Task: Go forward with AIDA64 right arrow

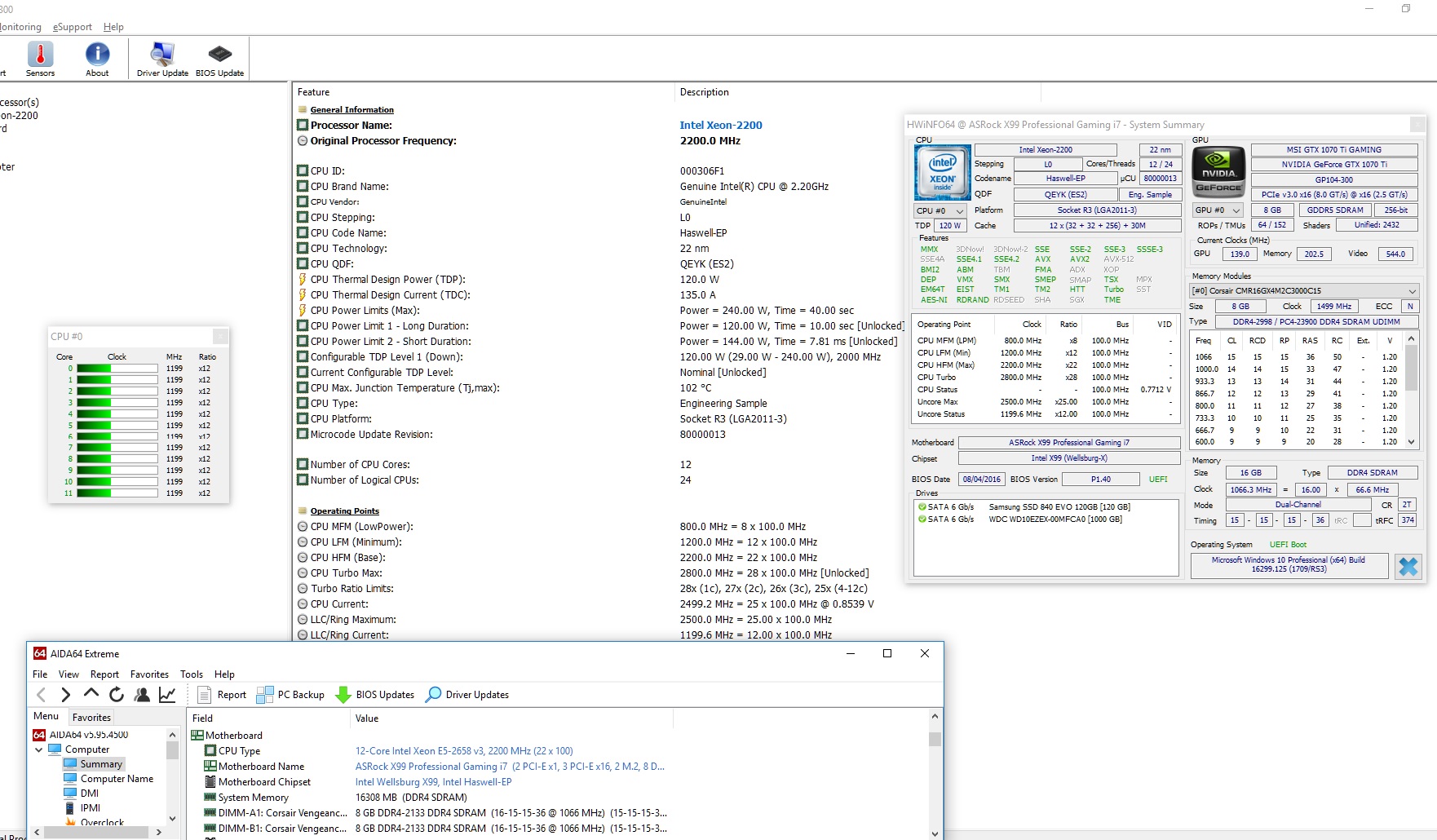Action: coord(66,695)
